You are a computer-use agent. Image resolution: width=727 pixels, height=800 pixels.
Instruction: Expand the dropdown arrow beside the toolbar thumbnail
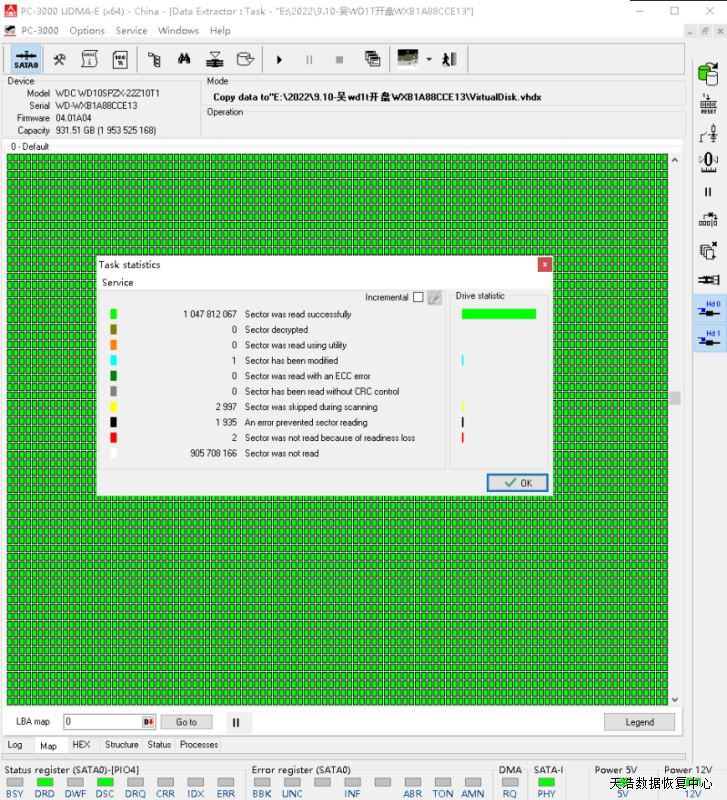click(x=429, y=59)
